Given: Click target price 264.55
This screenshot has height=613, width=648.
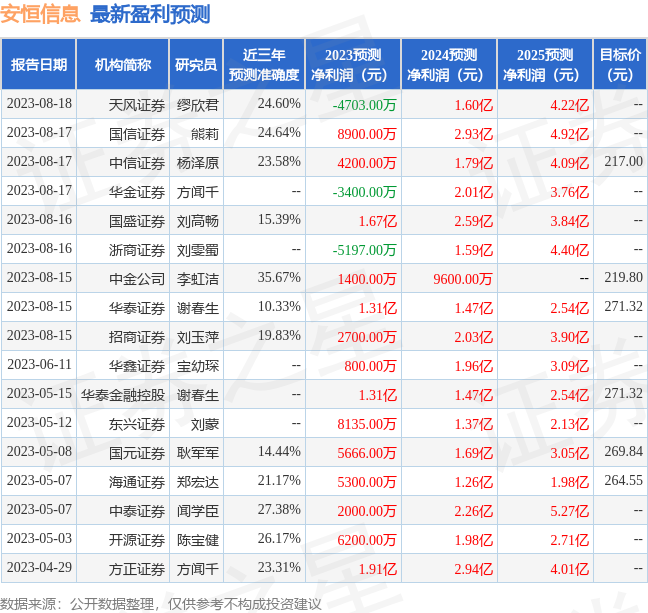Looking at the screenshot, I should (x=624, y=480).
